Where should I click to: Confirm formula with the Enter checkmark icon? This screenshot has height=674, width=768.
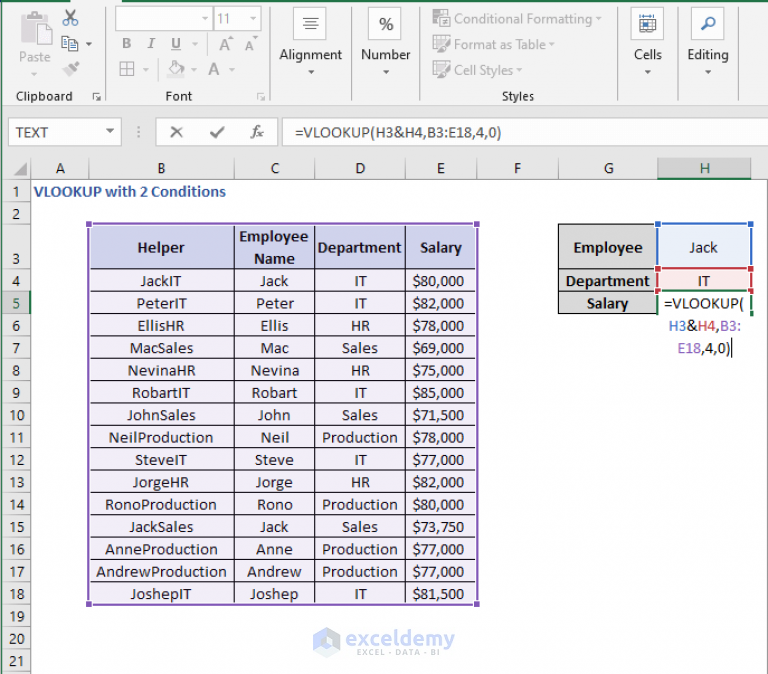(x=217, y=132)
